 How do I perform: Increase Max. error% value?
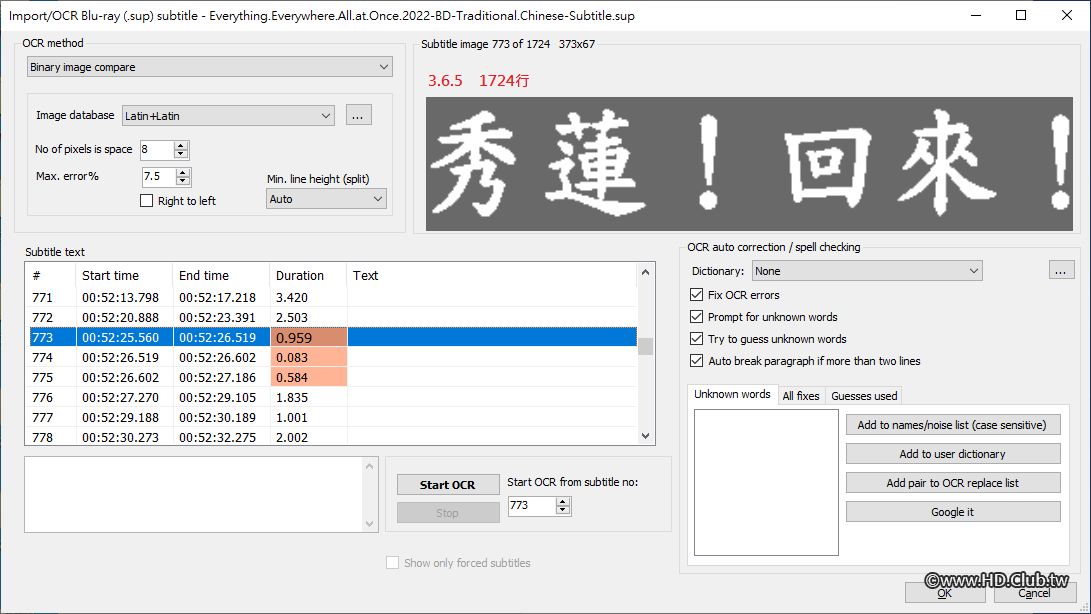tap(183, 172)
